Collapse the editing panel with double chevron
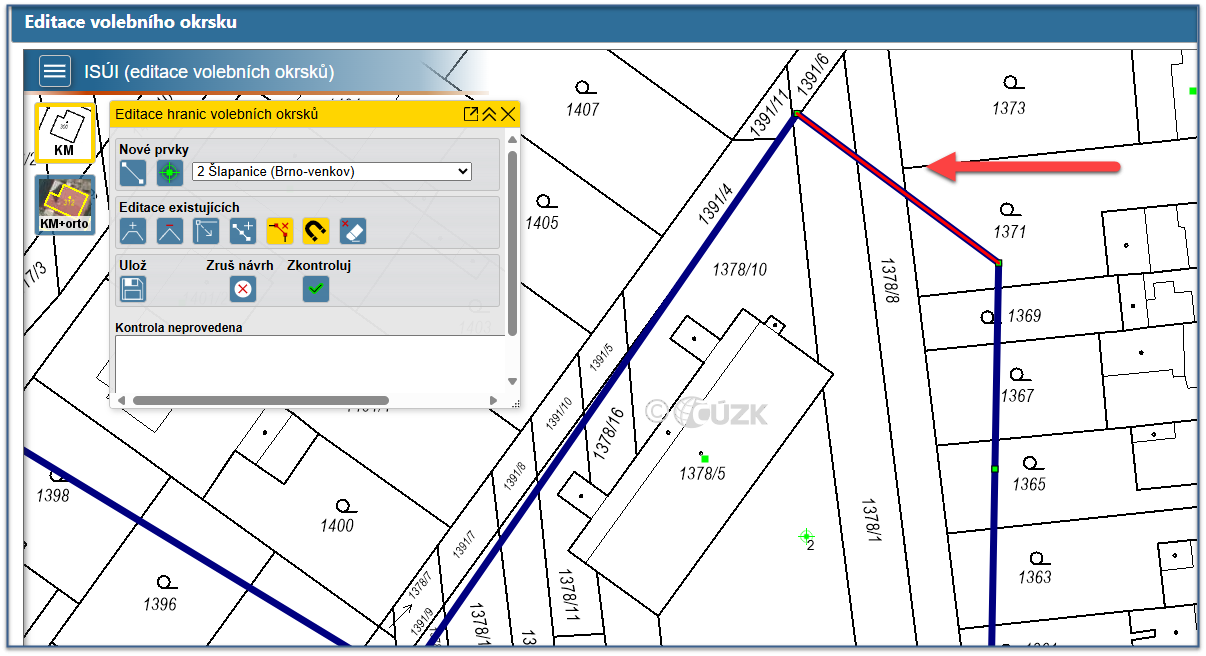1206x656 pixels. coord(489,114)
